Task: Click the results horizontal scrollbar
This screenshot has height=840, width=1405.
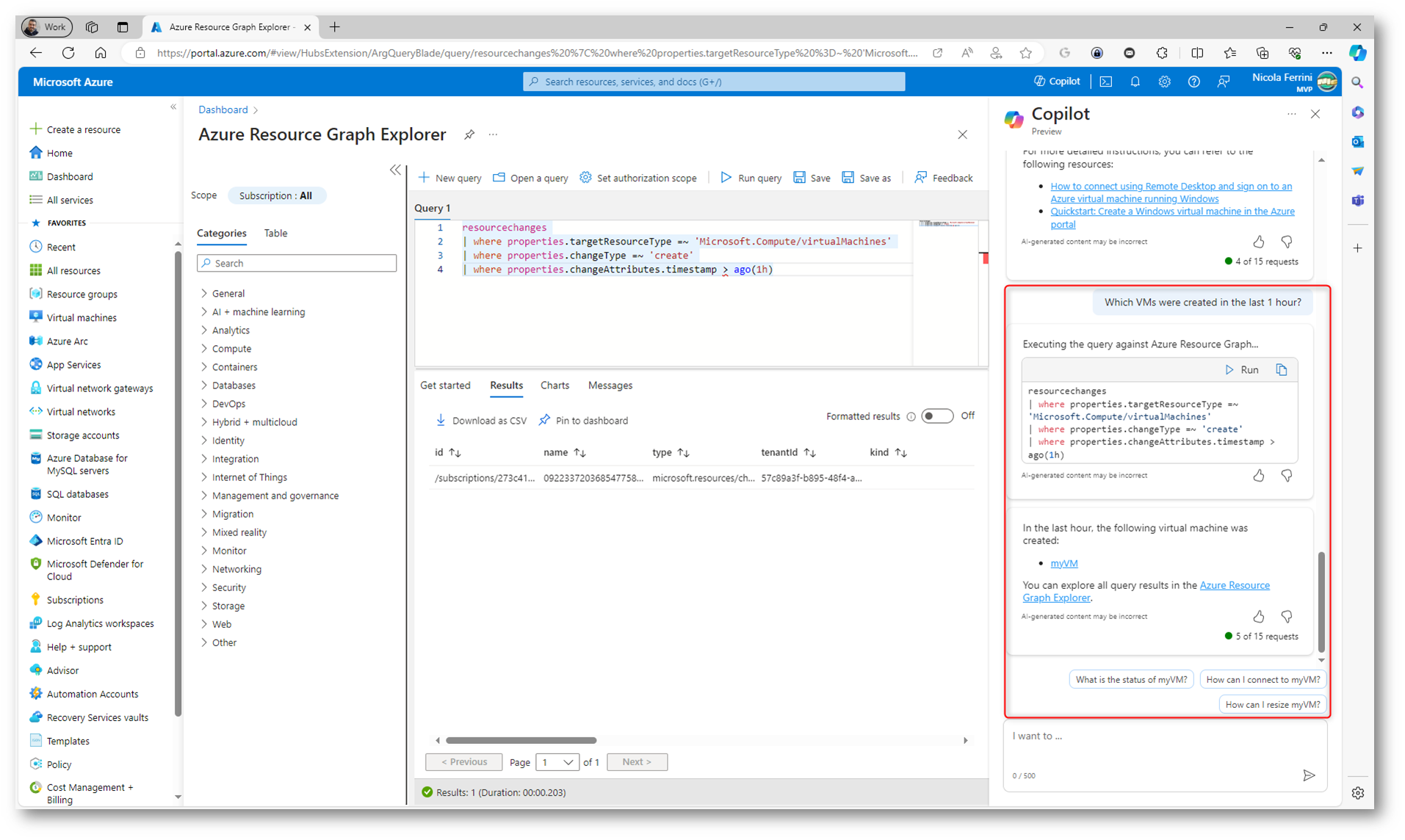Action: click(x=521, y=740)
